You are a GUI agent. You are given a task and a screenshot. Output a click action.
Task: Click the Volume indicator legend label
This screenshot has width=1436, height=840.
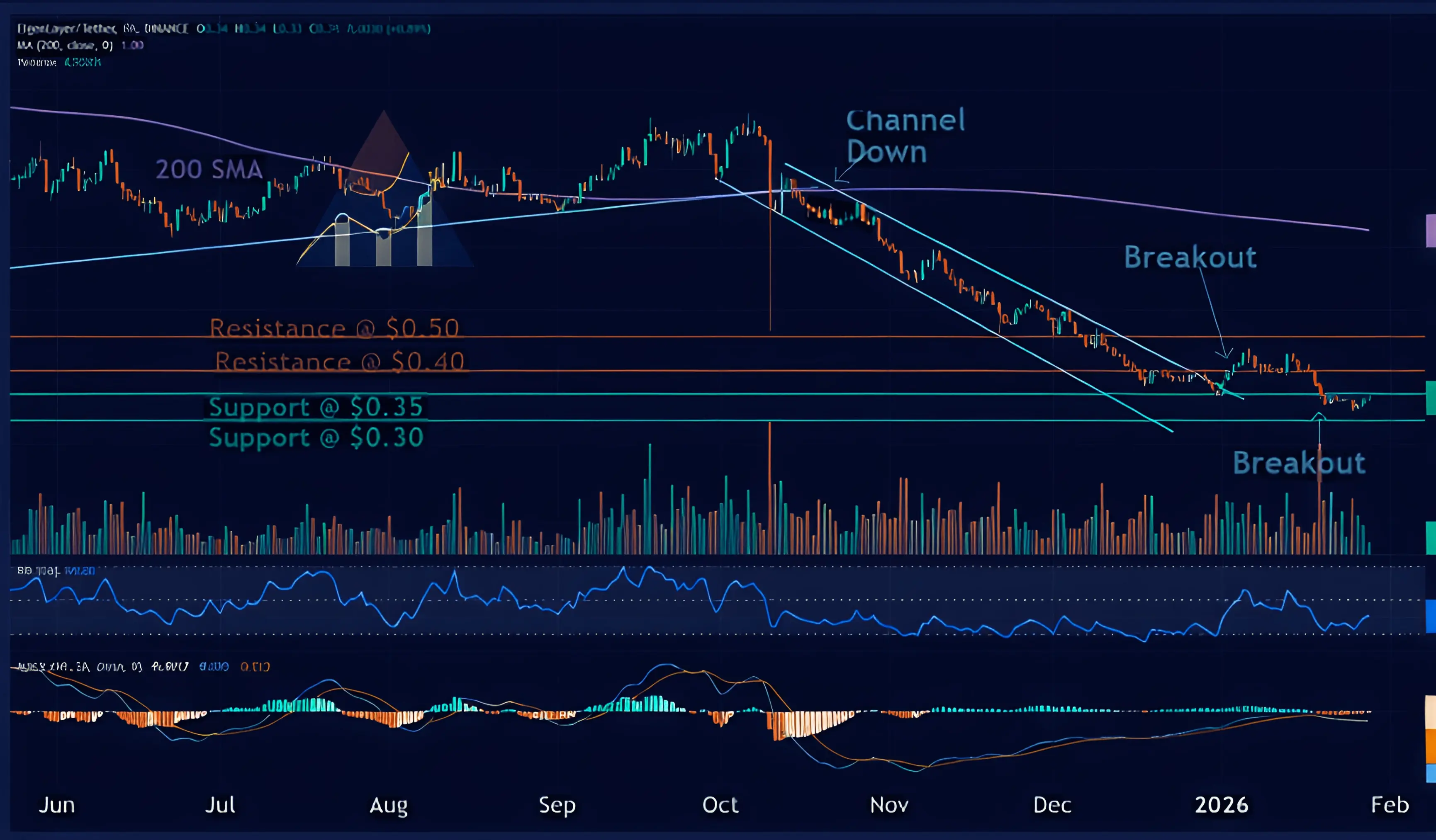tap(37, 63)
